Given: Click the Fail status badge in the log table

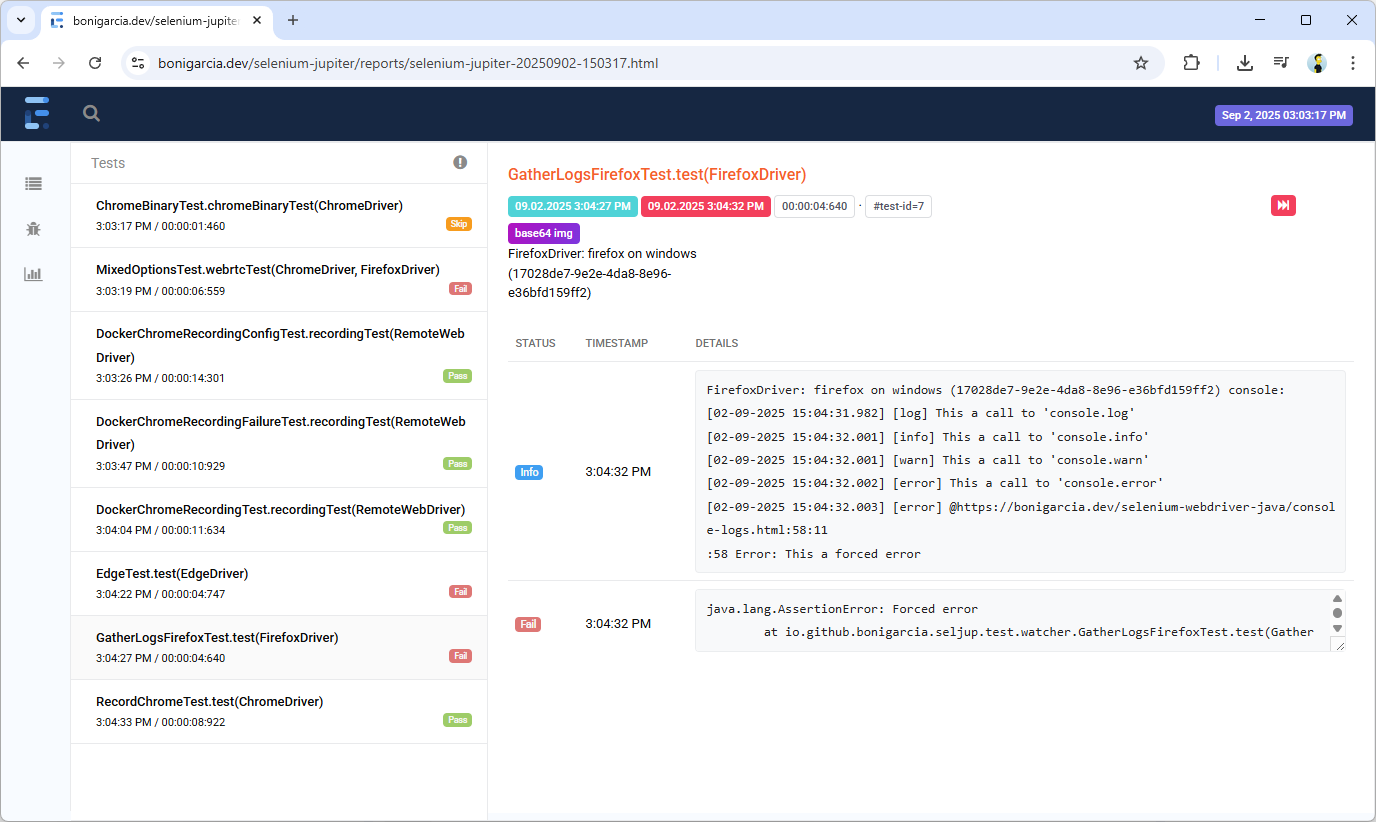Looking at the screenshot, I should (x=528, y=624).
